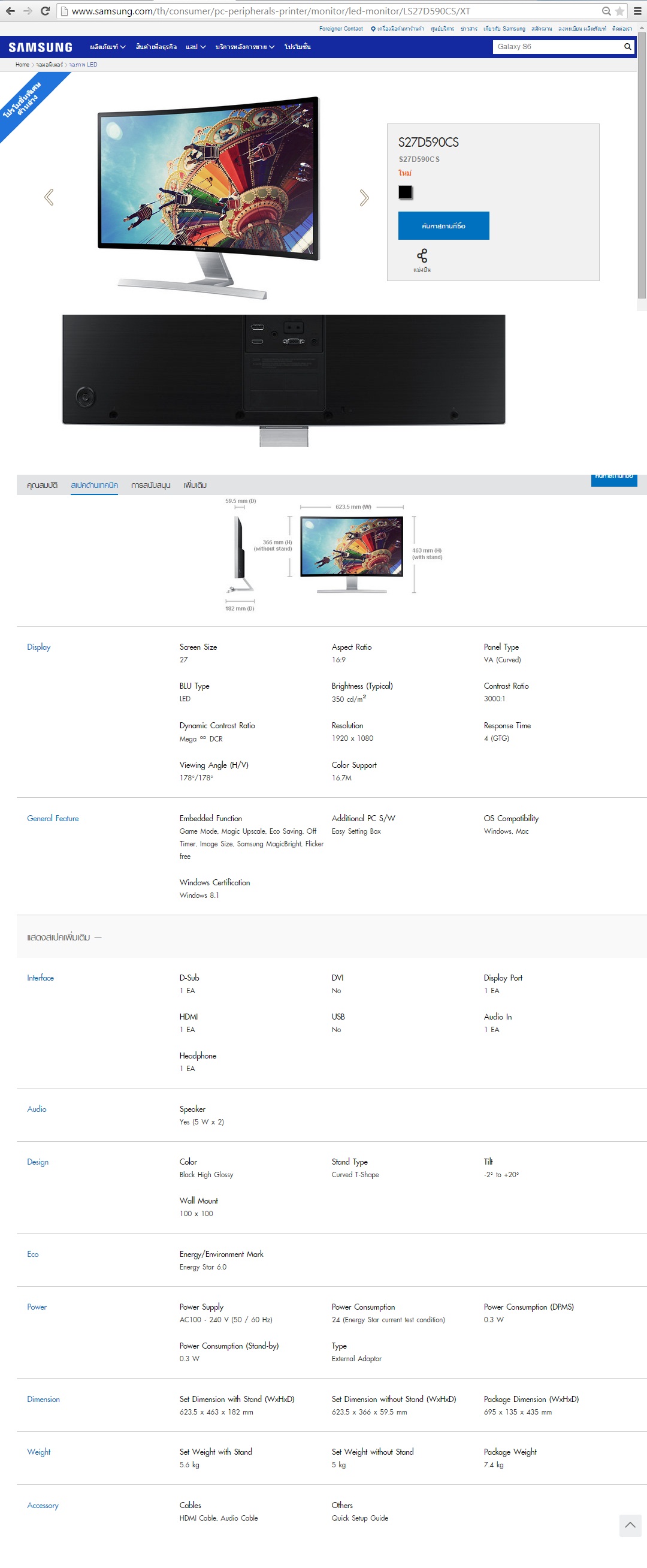Click the Samsung logo

(40, 47)
